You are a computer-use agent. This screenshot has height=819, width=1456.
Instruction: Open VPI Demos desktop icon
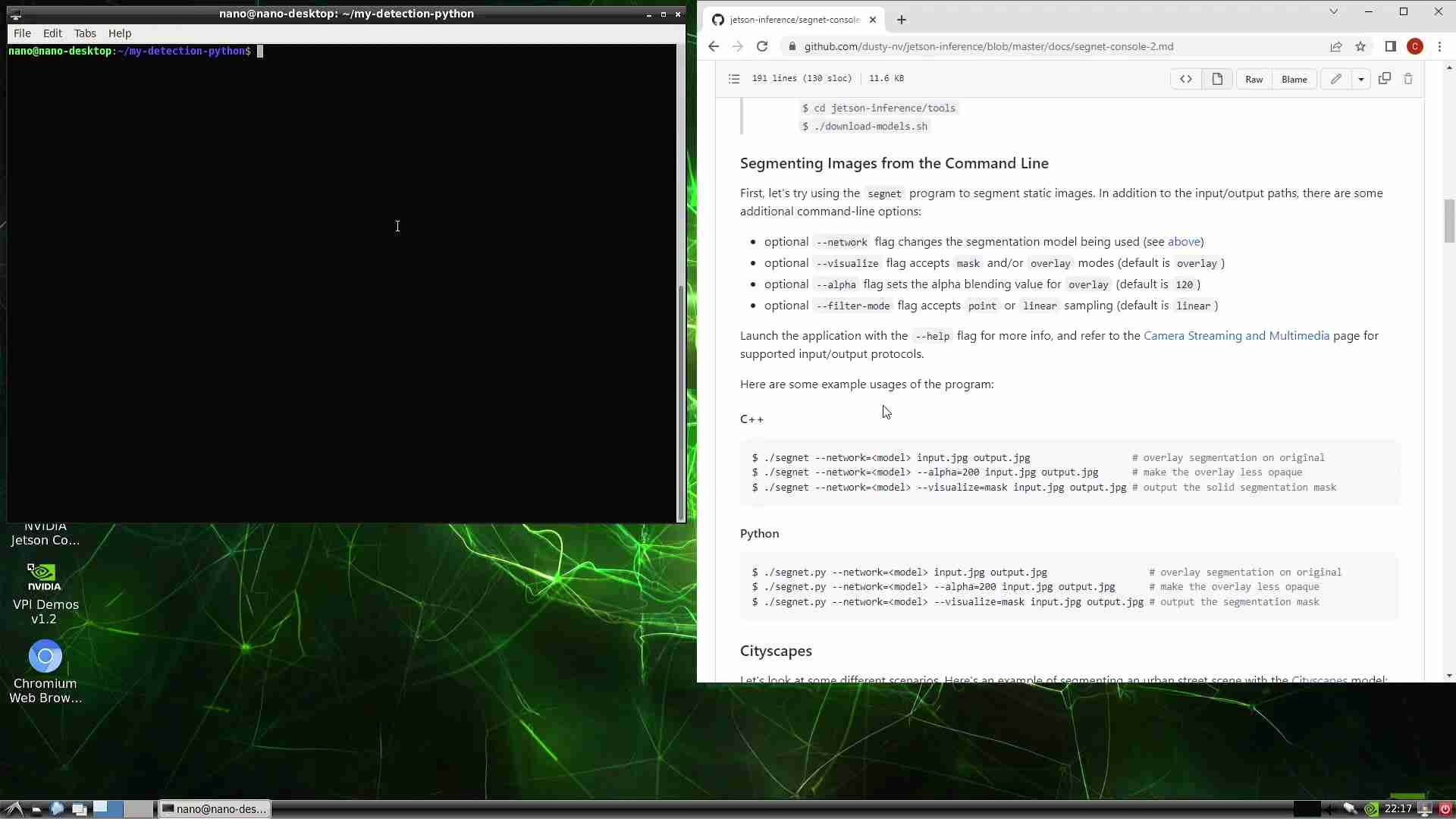pos(45,578)
